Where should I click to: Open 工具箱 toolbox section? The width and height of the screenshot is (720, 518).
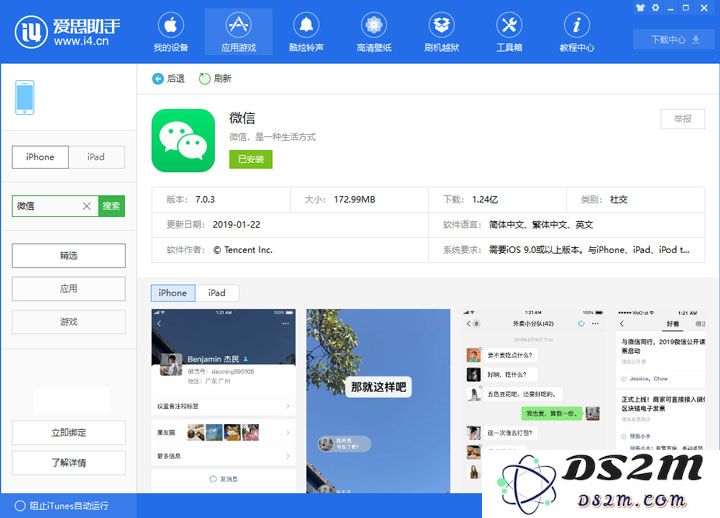point(509,32)
